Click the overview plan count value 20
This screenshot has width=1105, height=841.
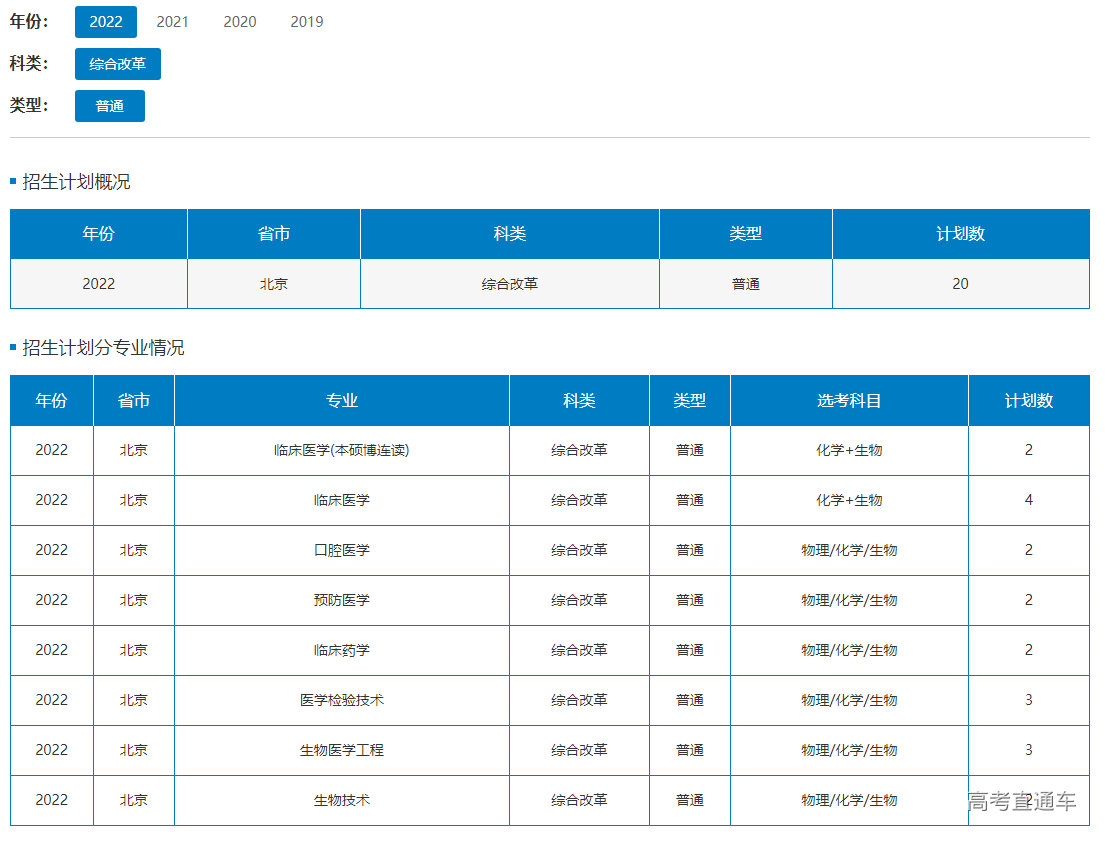pyautogui.click(x=960, y=284)
